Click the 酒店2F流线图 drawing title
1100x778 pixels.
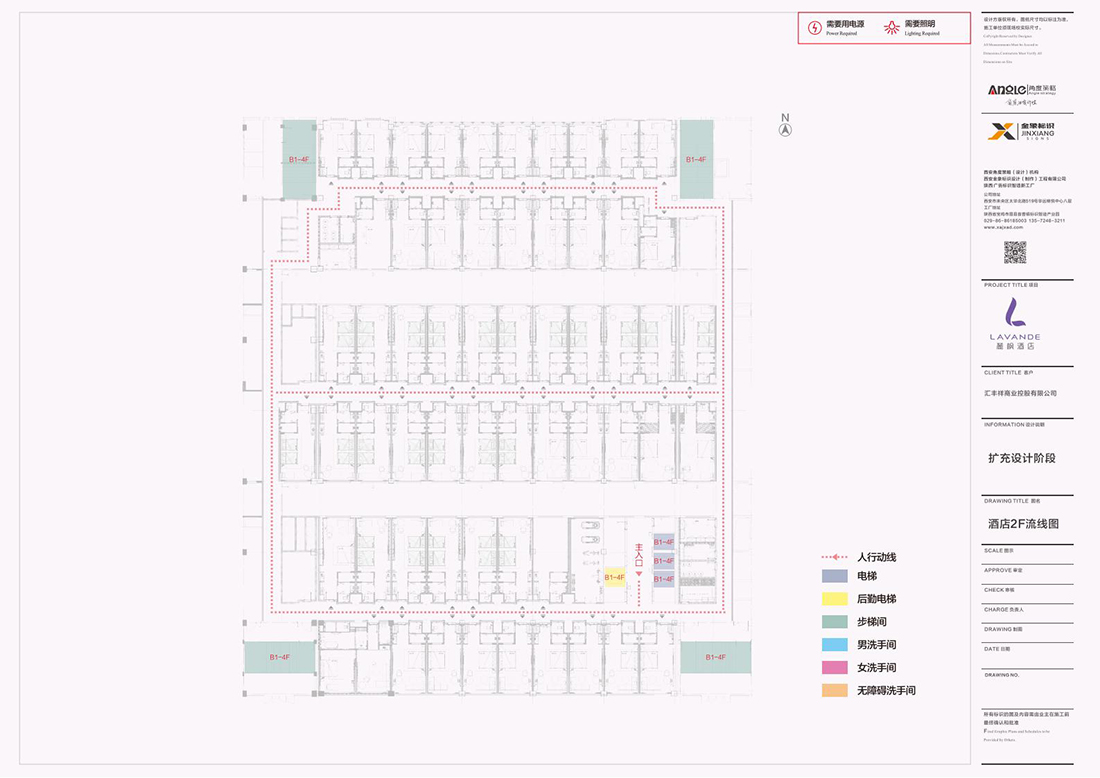click(x=1022, y=524)
